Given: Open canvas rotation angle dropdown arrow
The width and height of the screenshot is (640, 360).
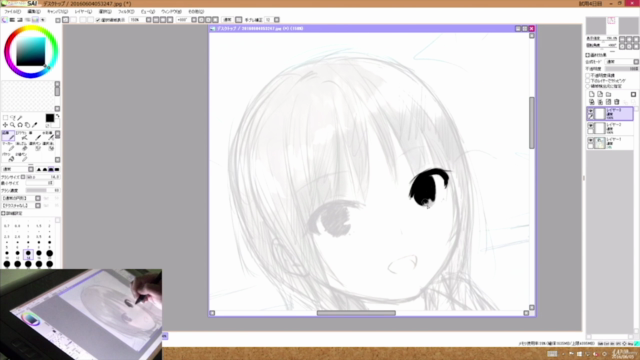Looking at the screenshot, I should tap(194, 20).
